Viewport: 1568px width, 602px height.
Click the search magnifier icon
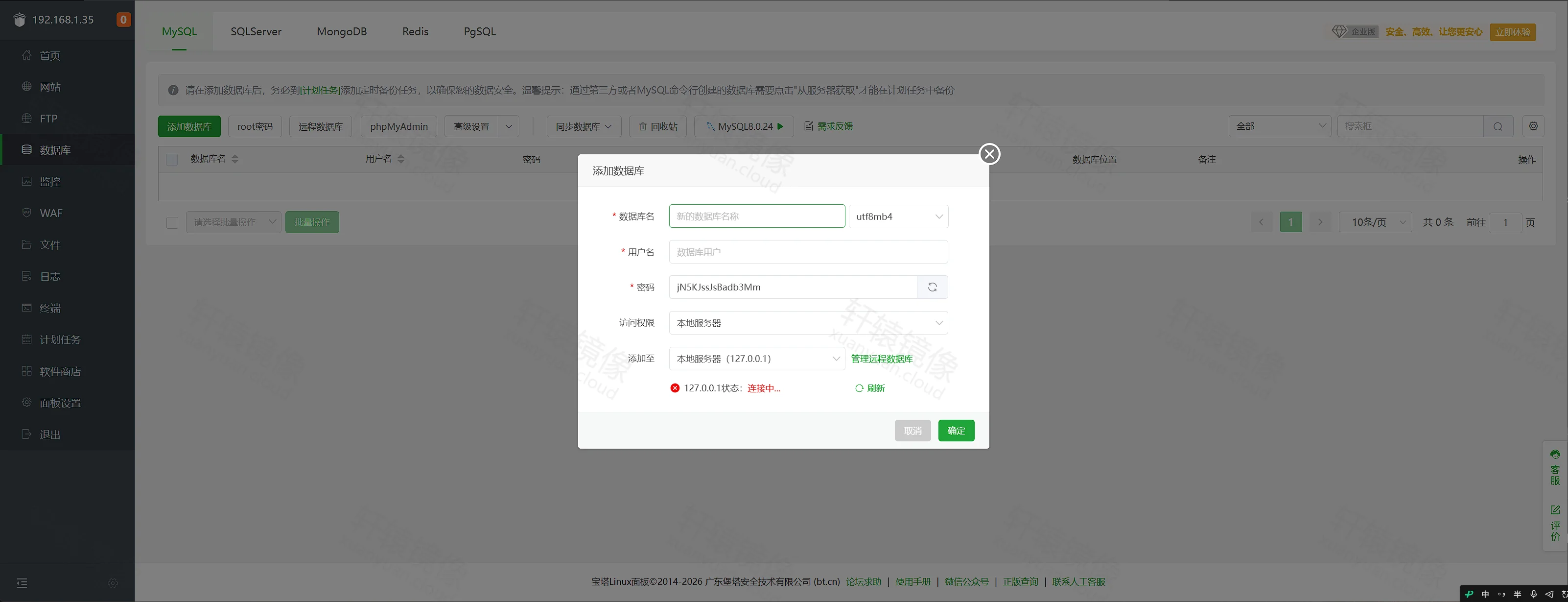coord(1498,126)
